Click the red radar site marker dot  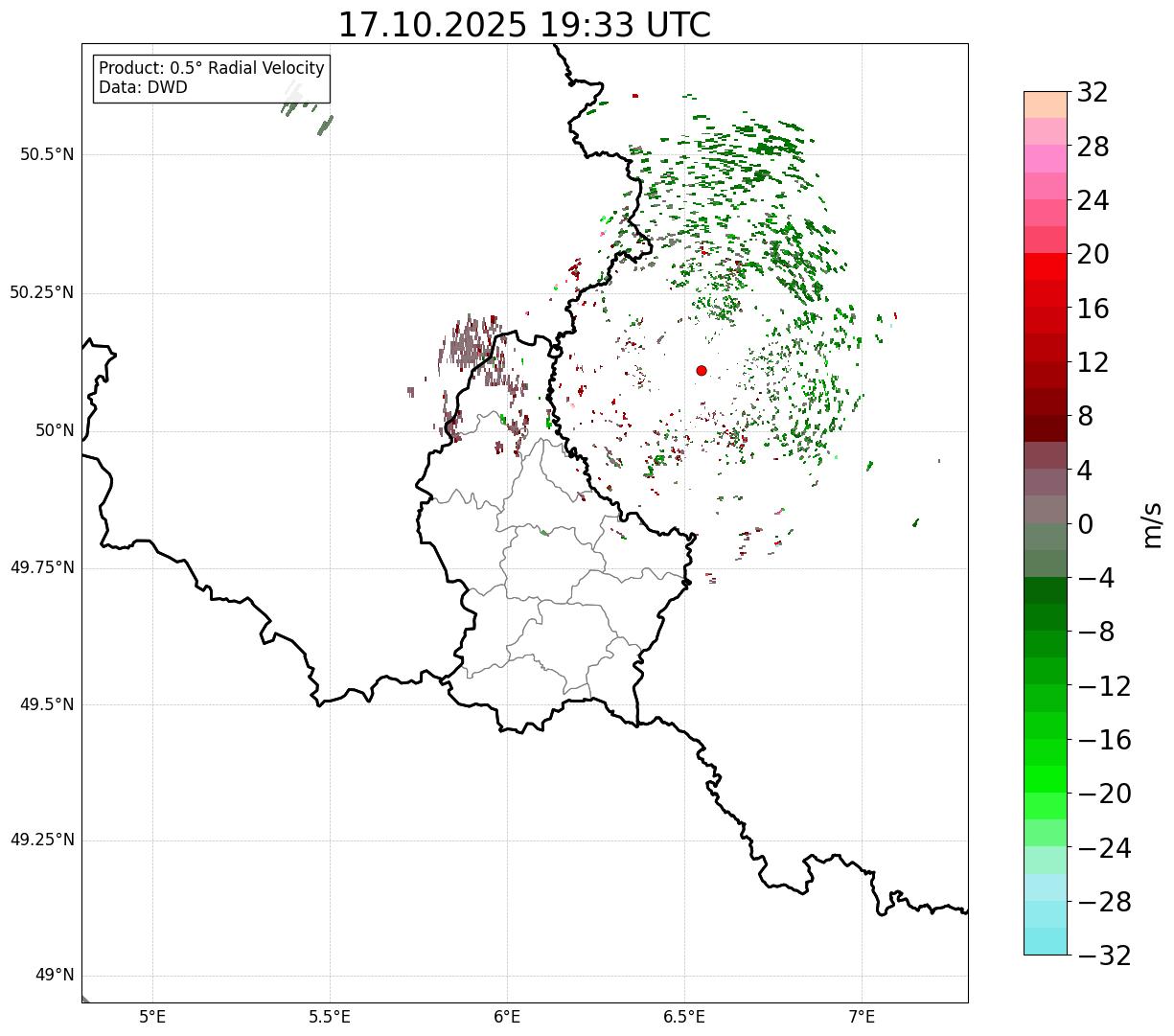click(702, 370)
